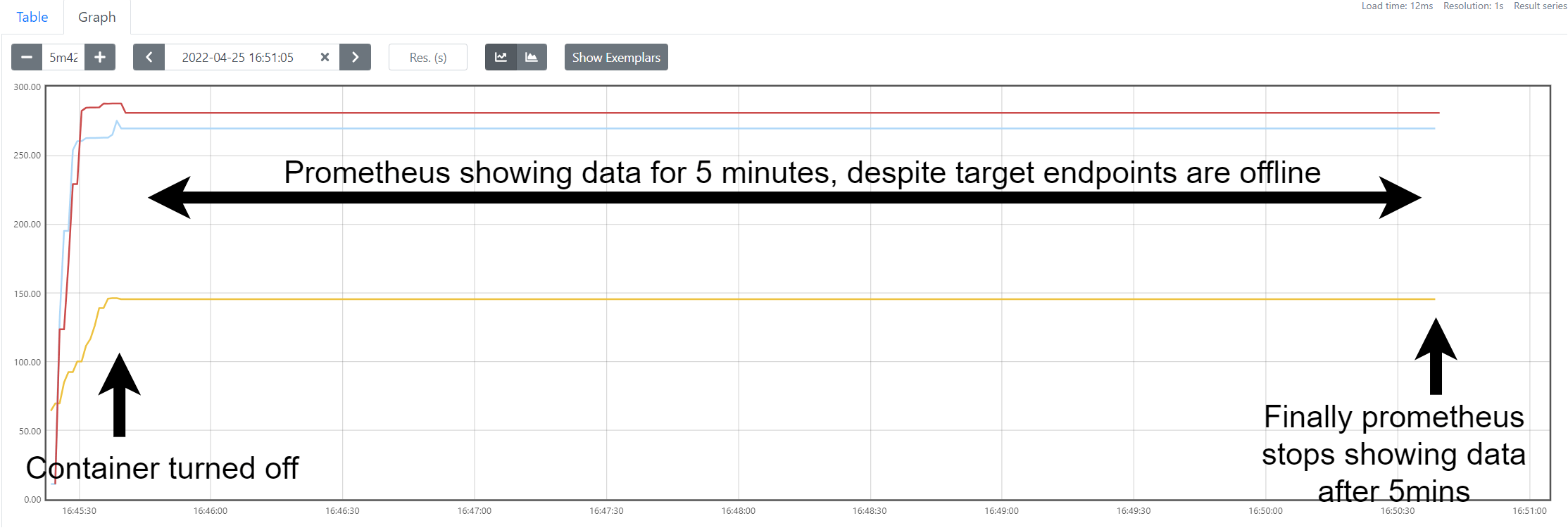Click the 16:49:00 x-axis label

point(1001,510)
